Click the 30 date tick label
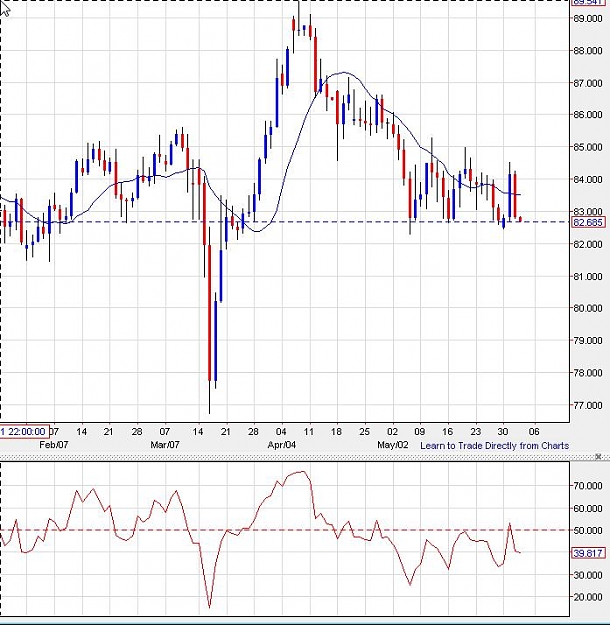 pos(503,432)
